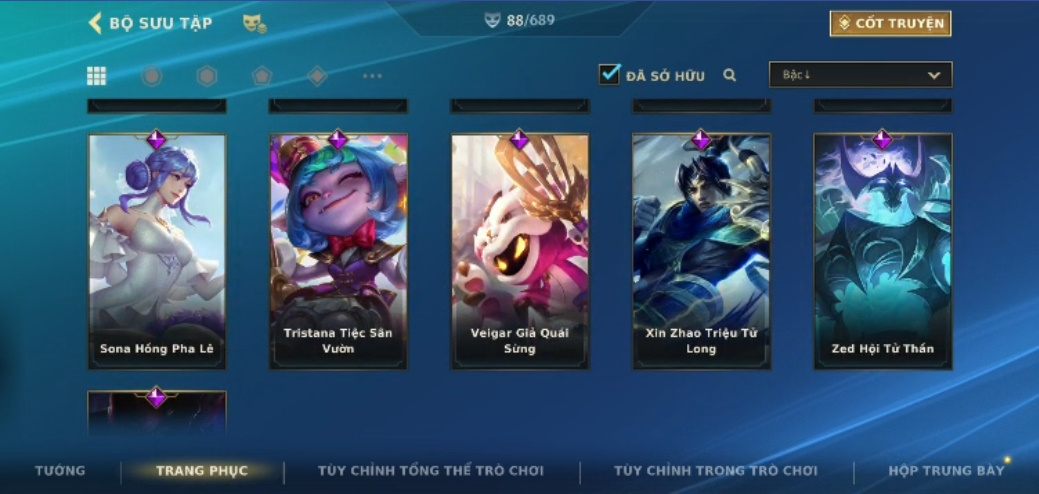Uncheck the Đã Sở Hữu checkbox

pos(609,74)
